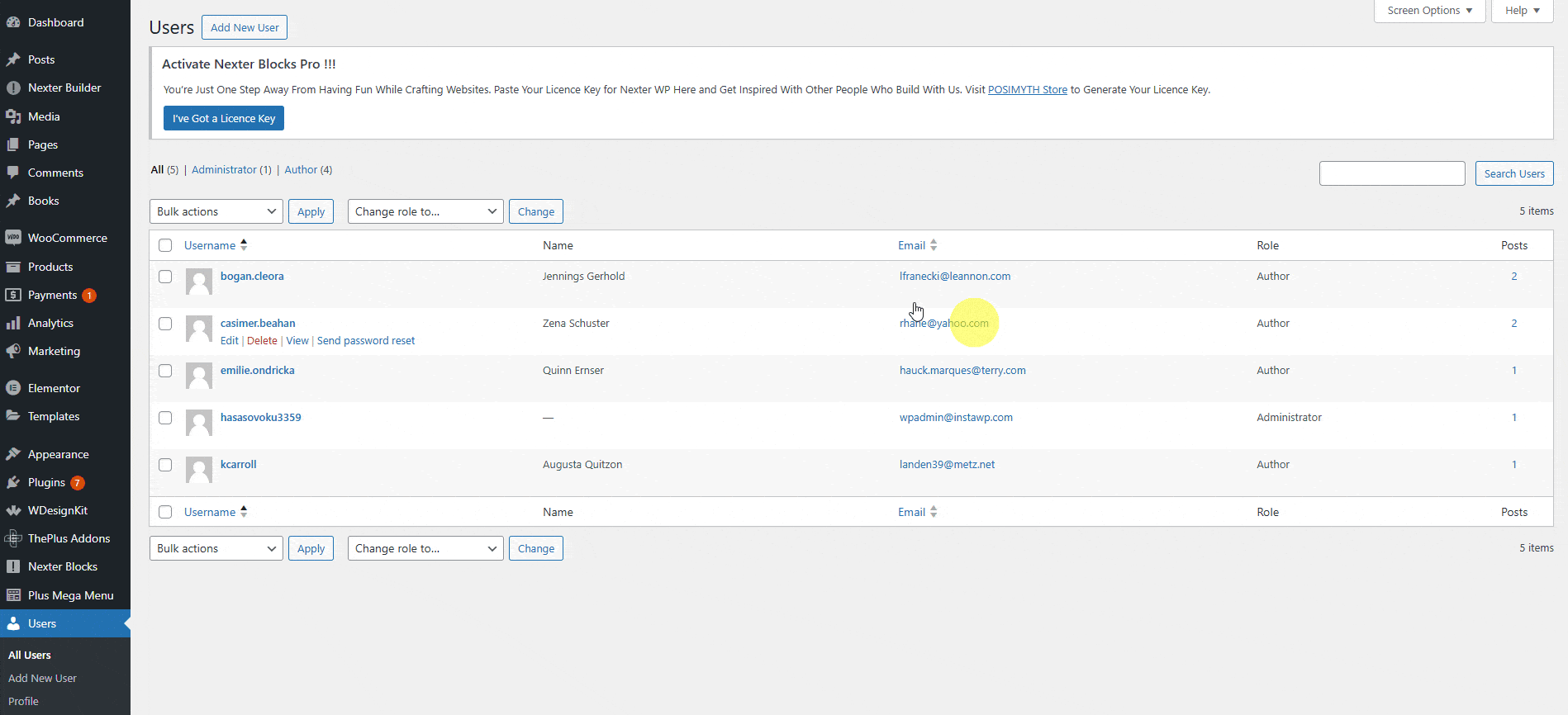Expand the Help panel

coord(1522,11)
